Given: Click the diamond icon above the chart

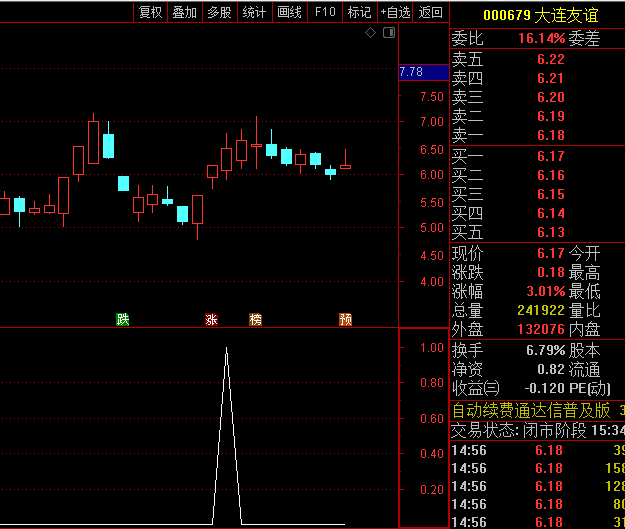Looking at the screenshot, I should tap(370, 33).
